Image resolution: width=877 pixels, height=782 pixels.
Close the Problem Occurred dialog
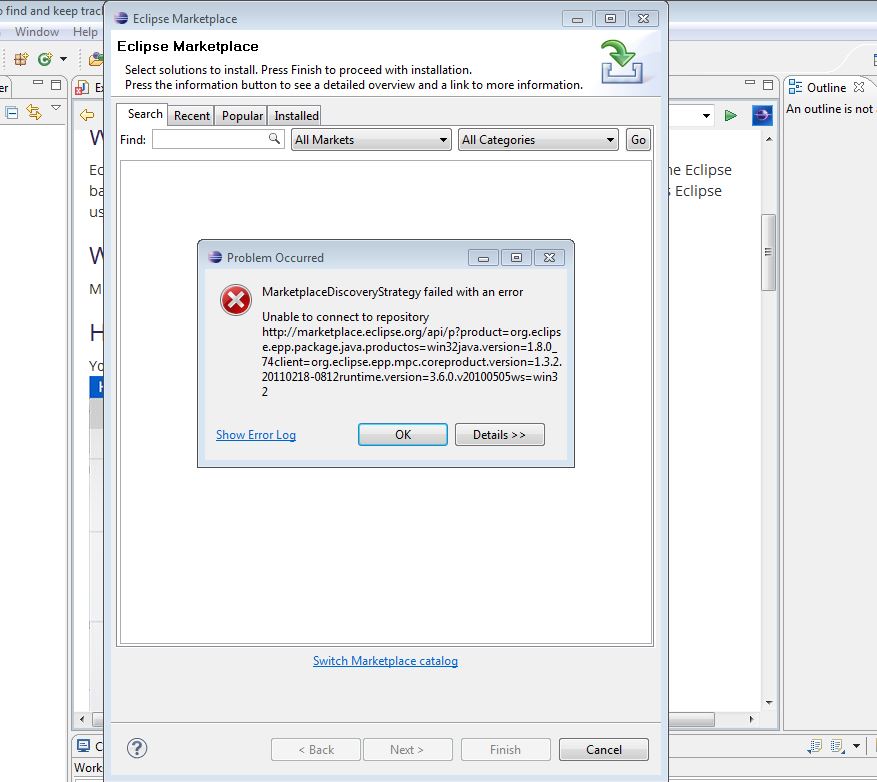pos(549,257)
